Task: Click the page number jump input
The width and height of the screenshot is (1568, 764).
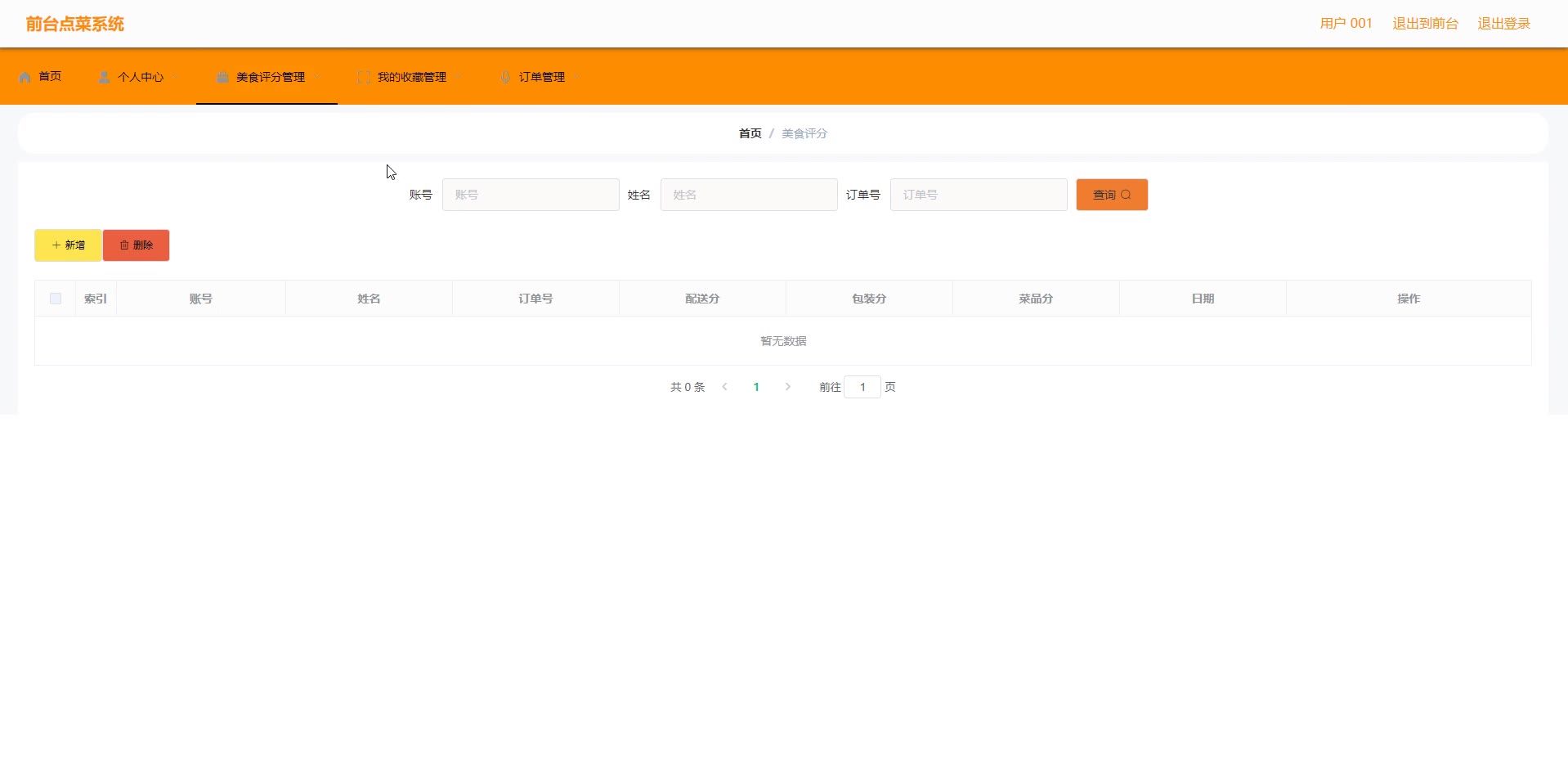Action: [862, 387]
